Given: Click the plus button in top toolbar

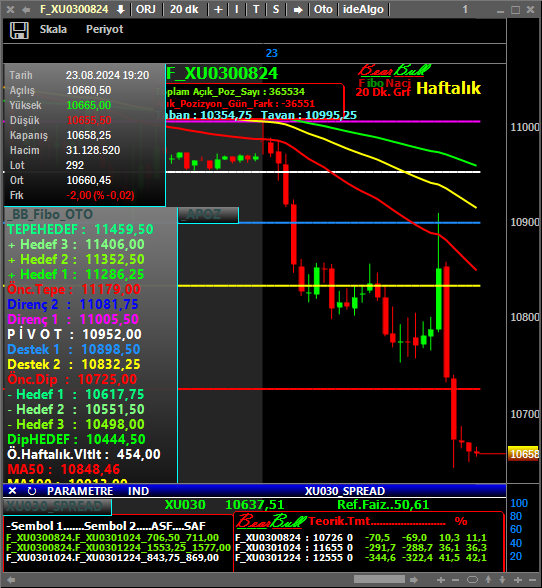Looking at the screenshot, I should [218, 9].
